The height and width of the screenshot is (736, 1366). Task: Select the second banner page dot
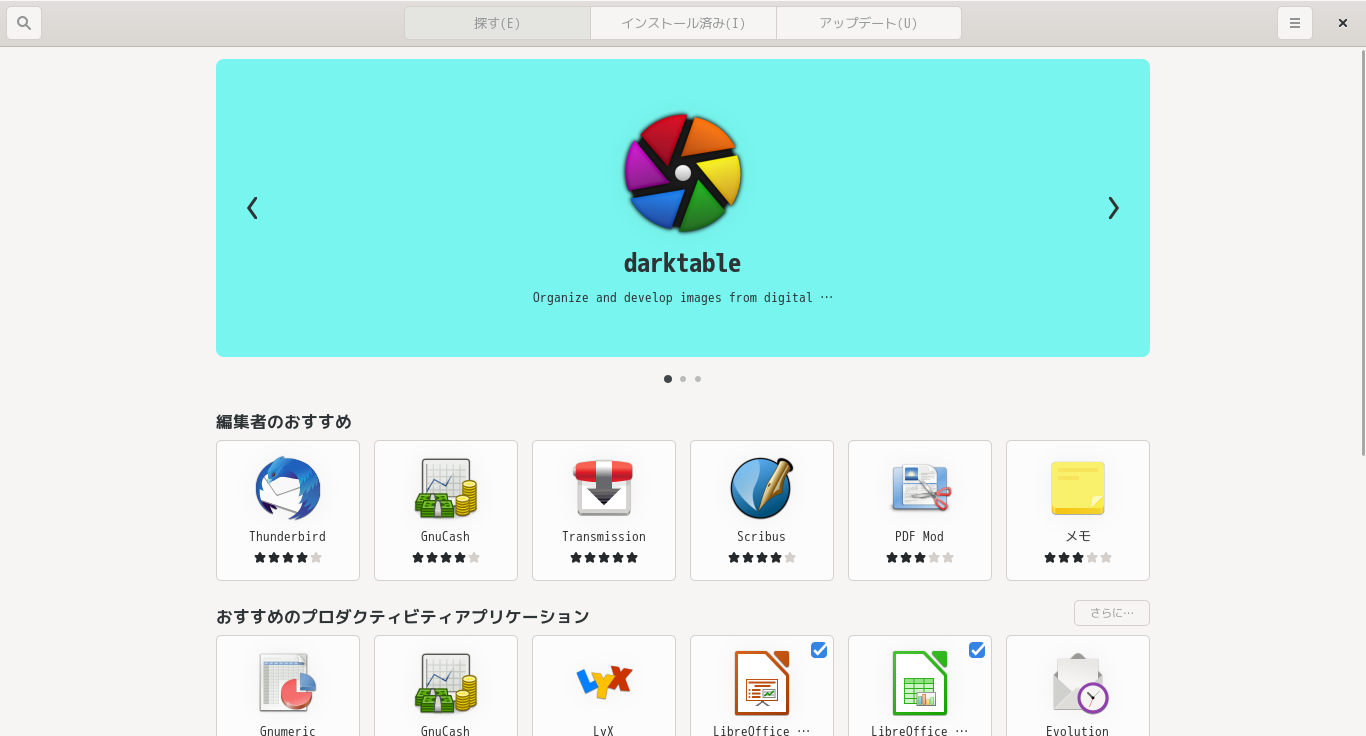683,379
